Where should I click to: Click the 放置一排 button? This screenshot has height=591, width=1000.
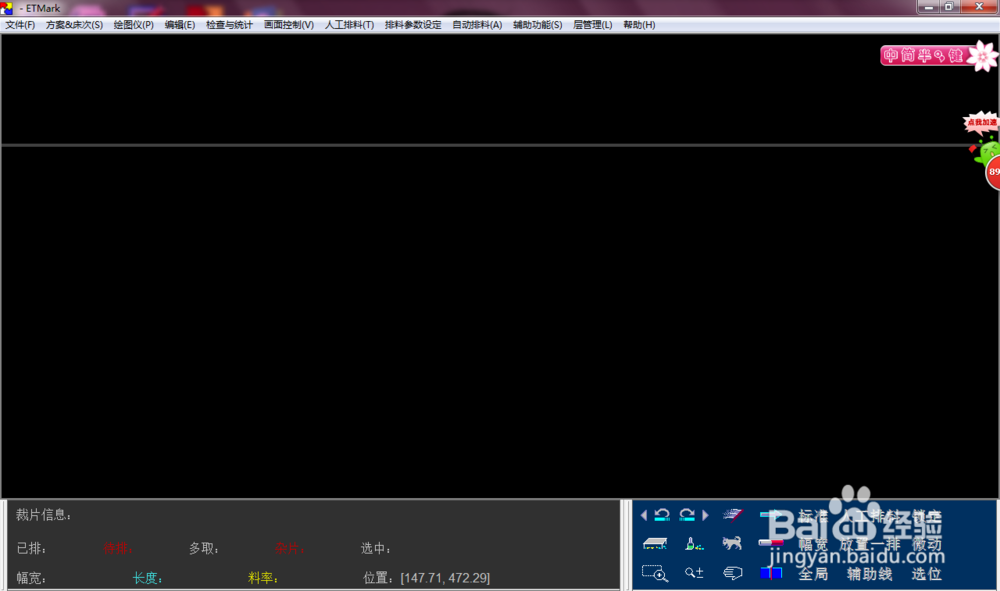click(x=870, y=544)
